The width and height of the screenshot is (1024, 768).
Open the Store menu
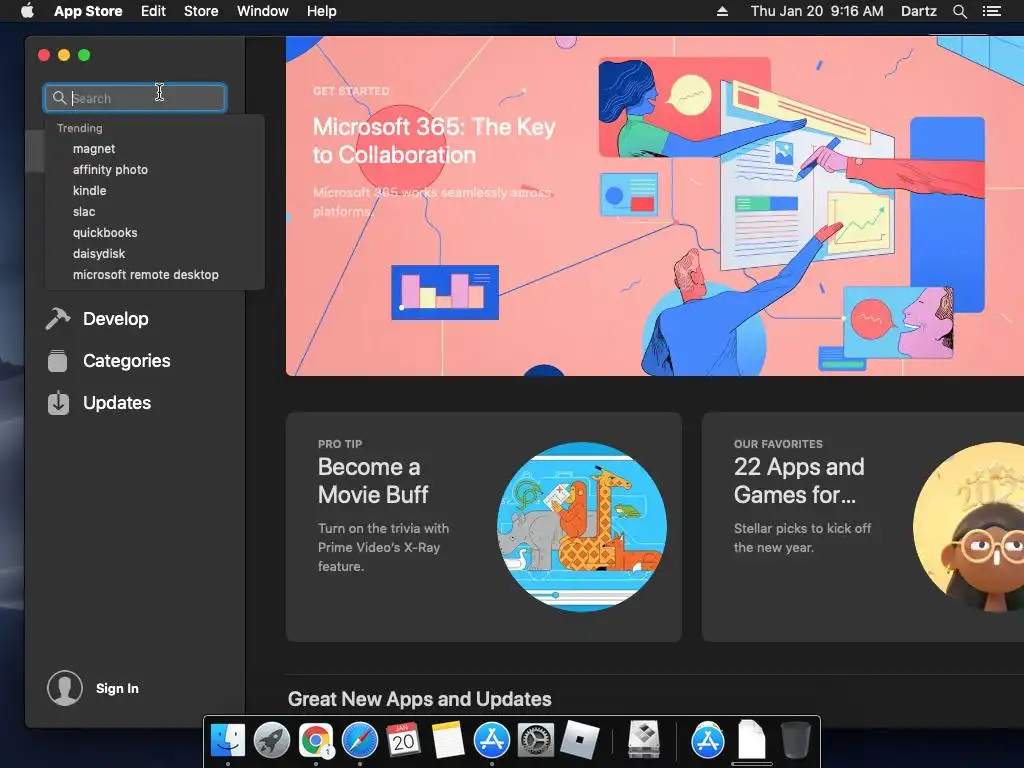click(201, 11)
